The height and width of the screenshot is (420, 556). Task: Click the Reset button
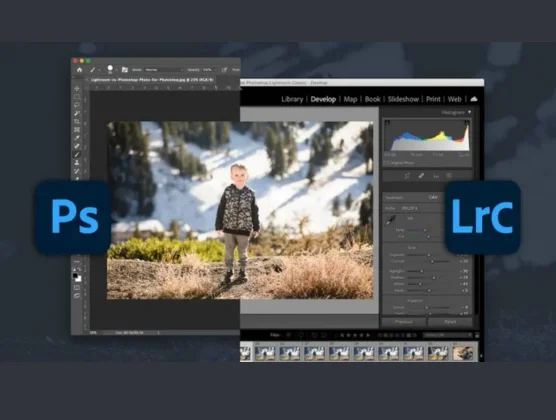(x=450, y=322)
